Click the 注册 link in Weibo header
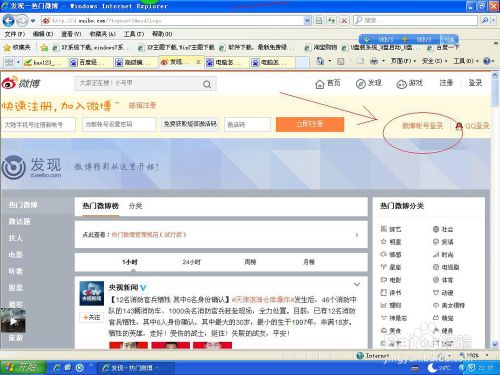 point(446,83)
